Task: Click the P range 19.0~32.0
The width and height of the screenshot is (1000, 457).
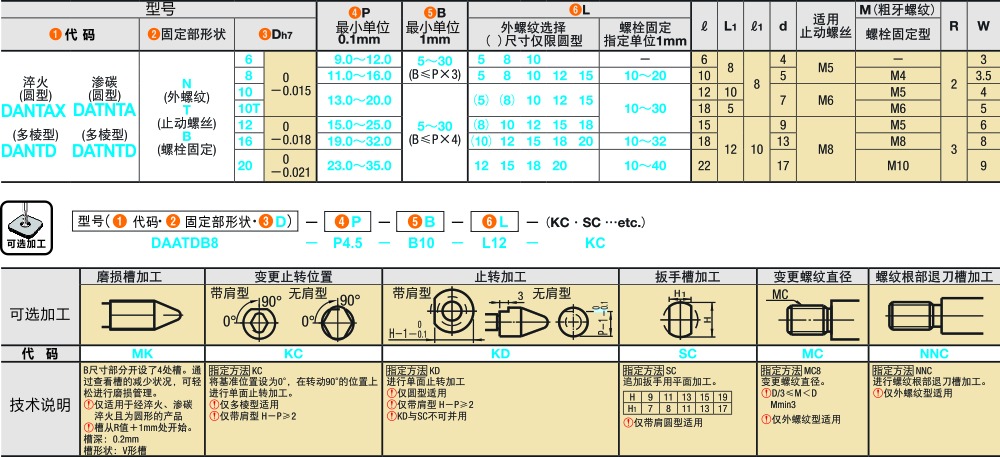Action: pos(360,140)
